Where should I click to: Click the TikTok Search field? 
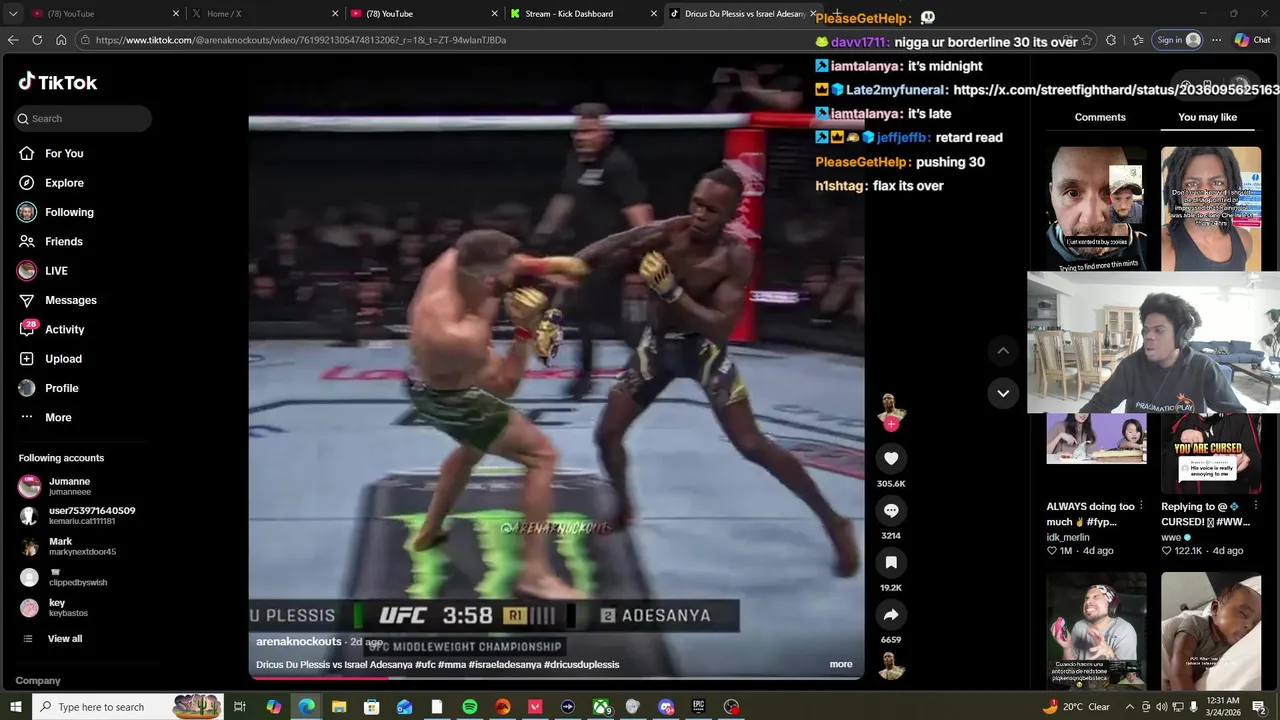coord(83,118)
